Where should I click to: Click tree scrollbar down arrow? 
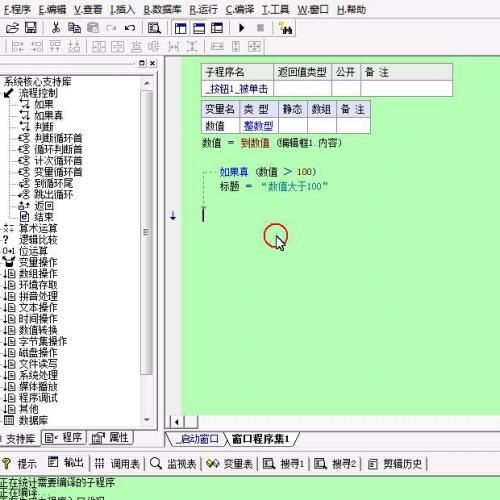coord(147,420)
